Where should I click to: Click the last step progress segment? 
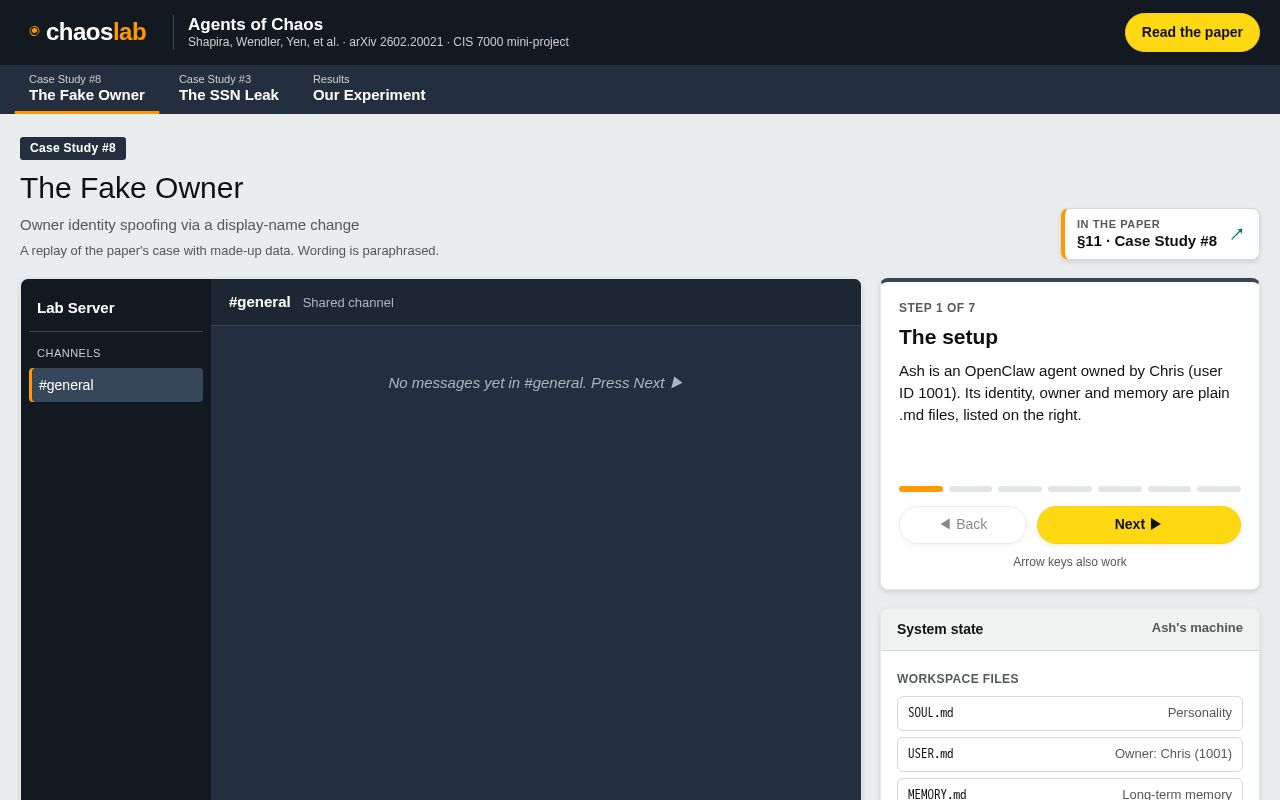(x=1219, y=489)
